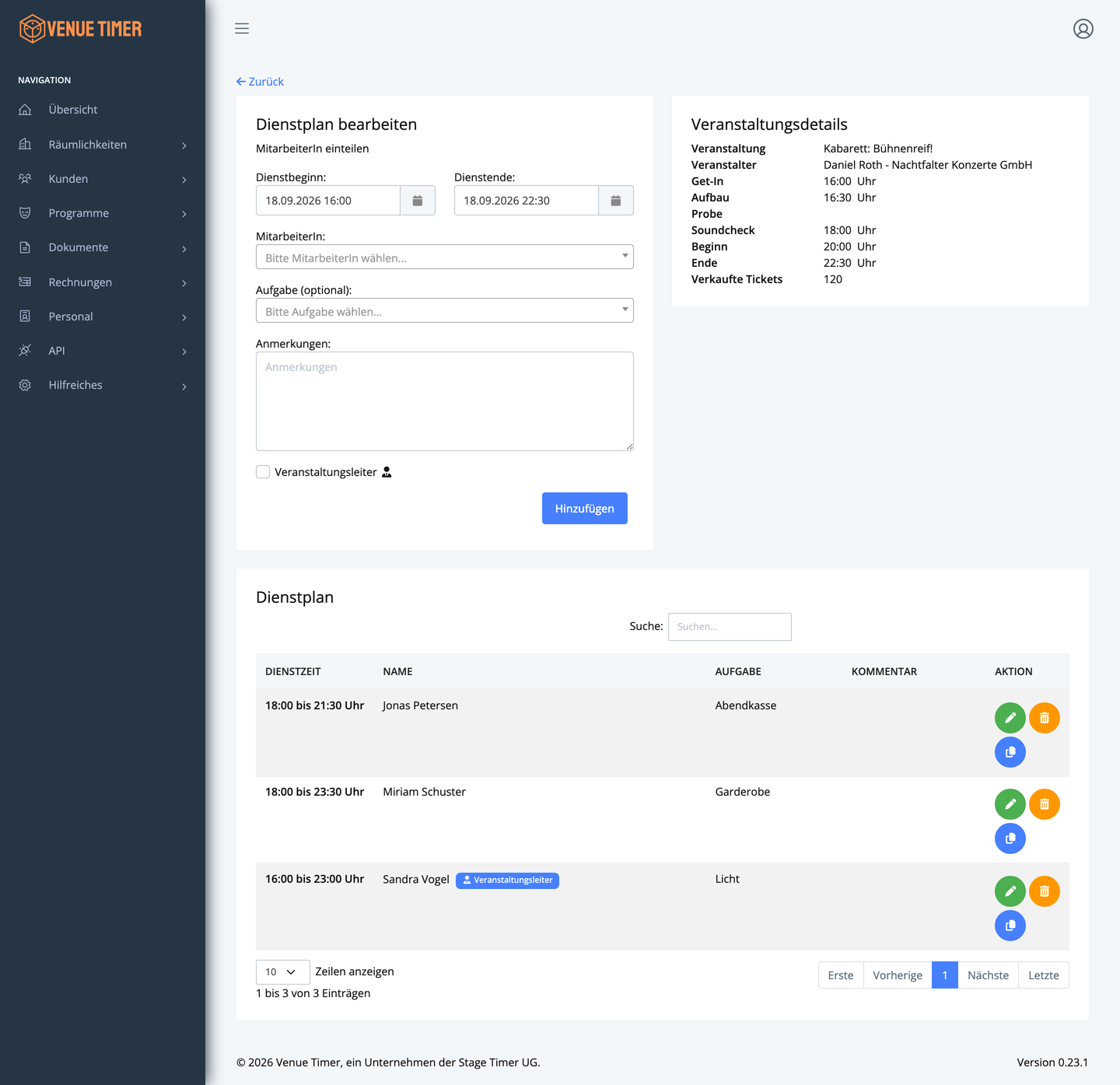
Task: Go back via the Zurück link
Action: click(x=260, y=82)
